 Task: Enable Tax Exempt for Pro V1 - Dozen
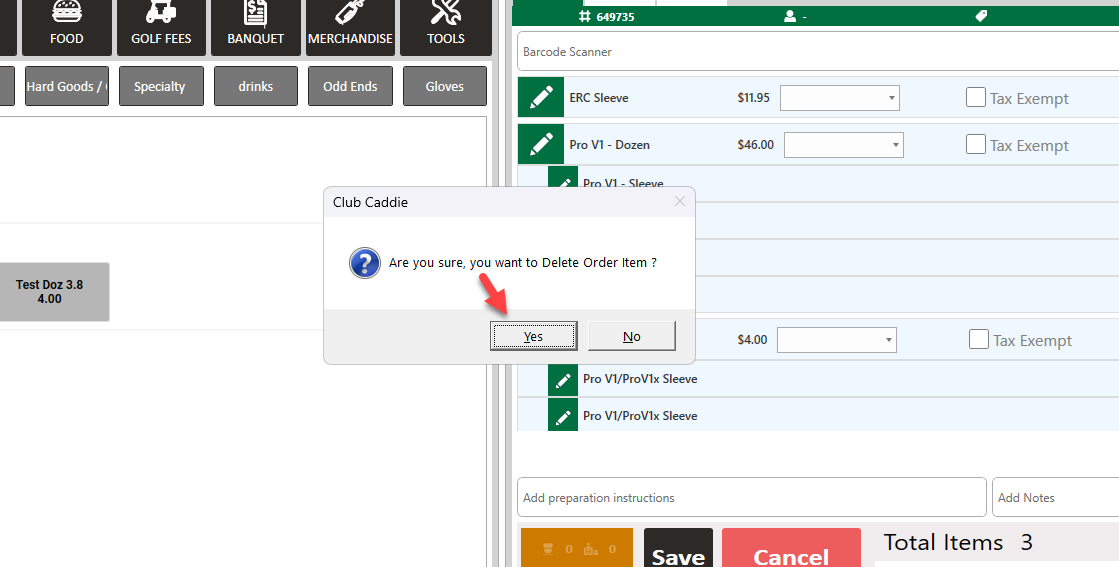point(976,144)
